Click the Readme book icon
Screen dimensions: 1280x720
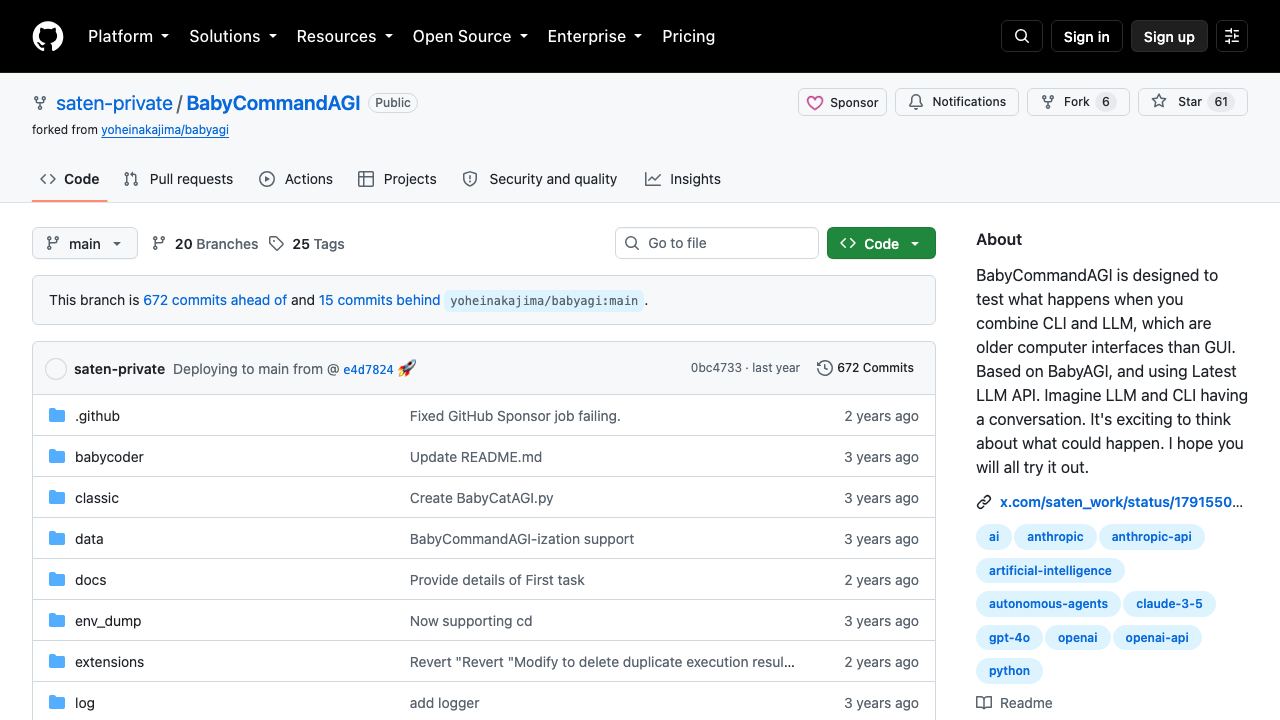pyautogui.click(x=984, y=703)
